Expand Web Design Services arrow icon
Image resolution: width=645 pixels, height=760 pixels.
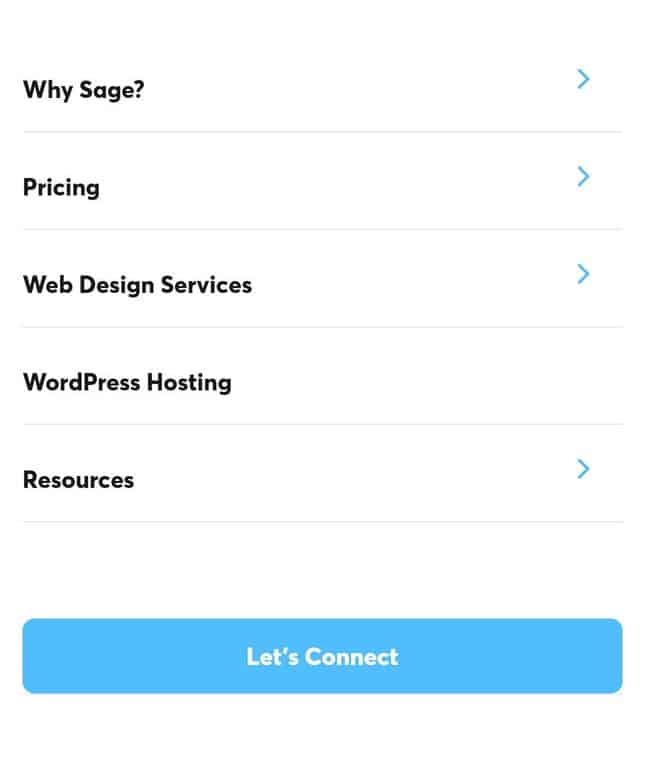tap(583, 274)
